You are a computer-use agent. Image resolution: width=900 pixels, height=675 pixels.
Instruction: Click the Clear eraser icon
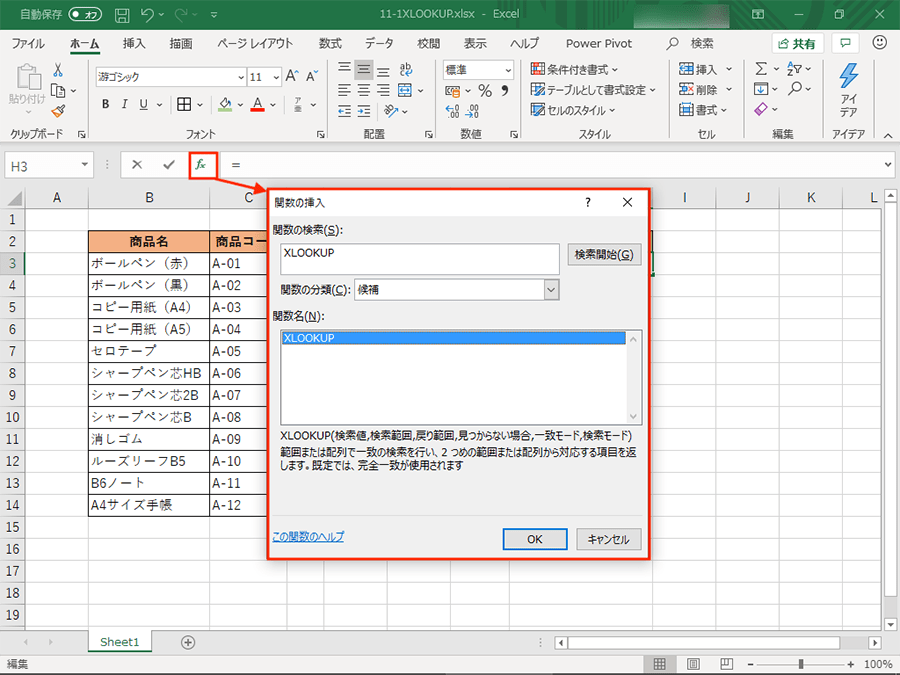pyautogui.click(x=761, y=108)
